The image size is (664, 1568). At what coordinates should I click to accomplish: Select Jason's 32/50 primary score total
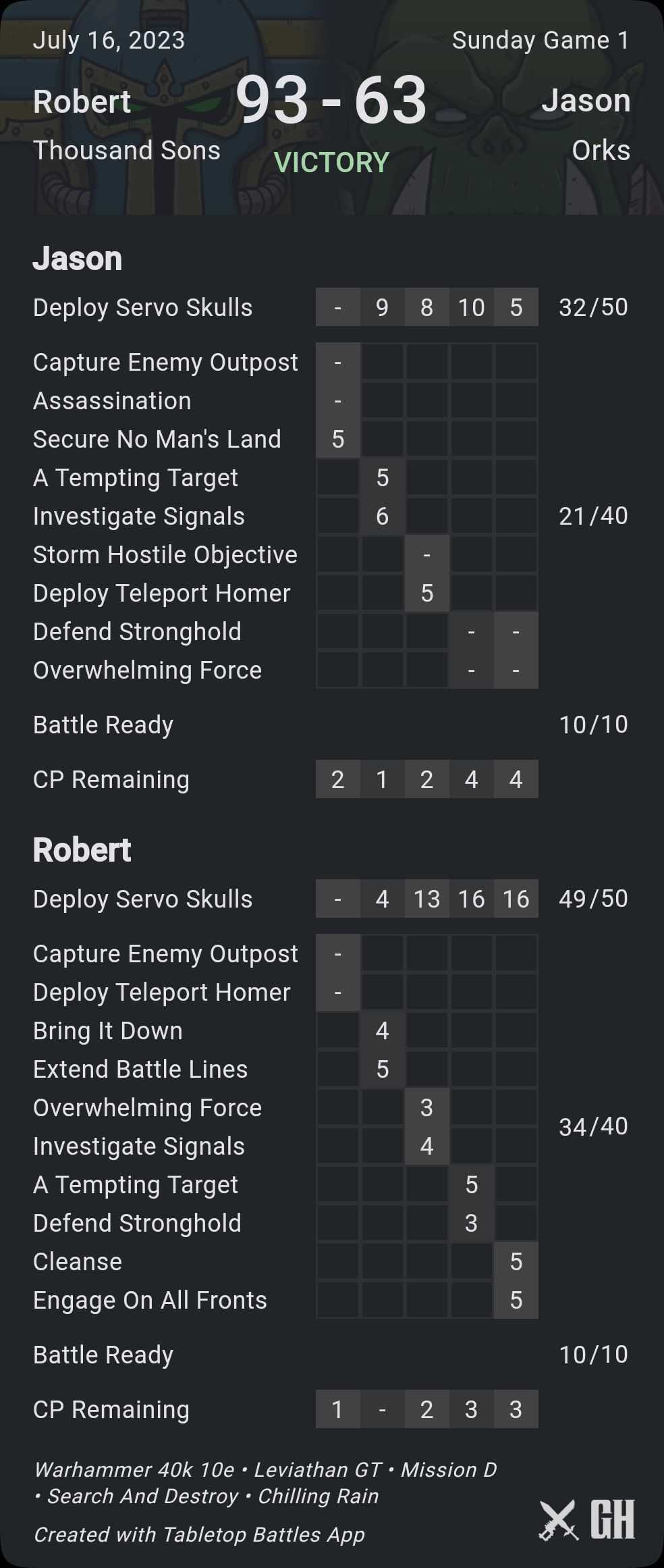click(593, 307)
